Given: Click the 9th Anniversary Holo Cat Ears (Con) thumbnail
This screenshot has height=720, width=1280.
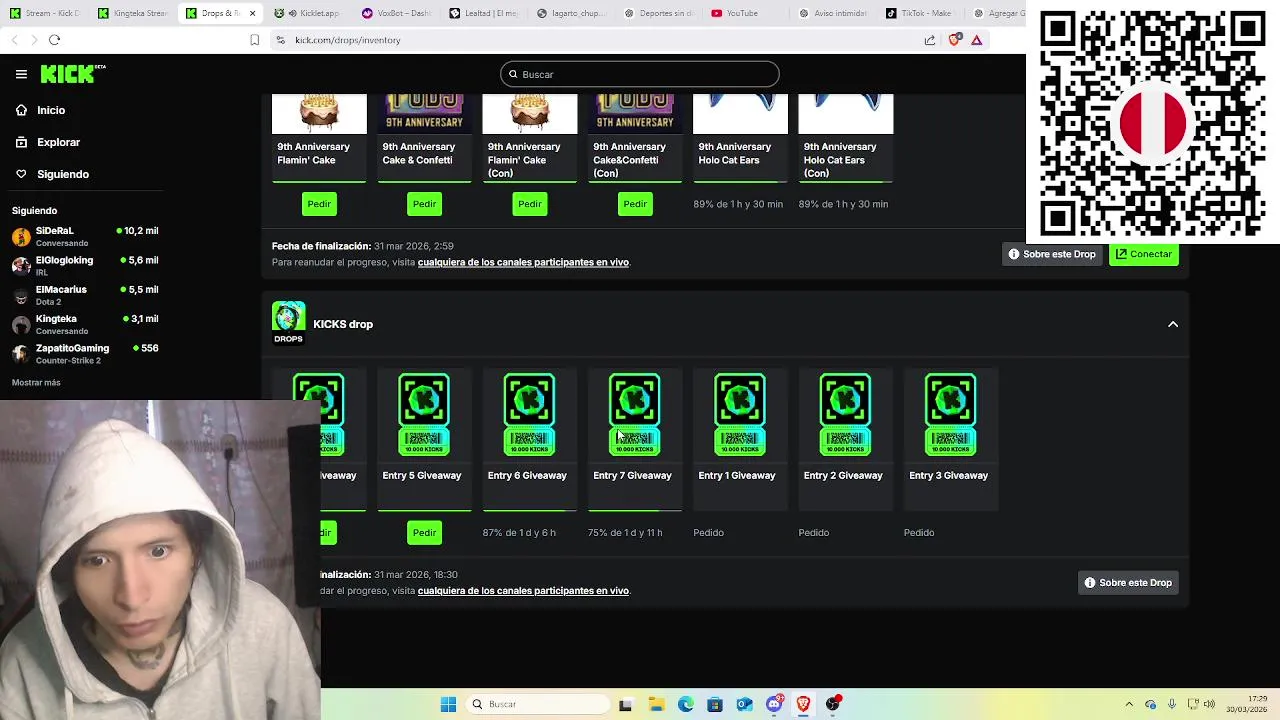Looking at the screenshot, I should coord(845,114).
